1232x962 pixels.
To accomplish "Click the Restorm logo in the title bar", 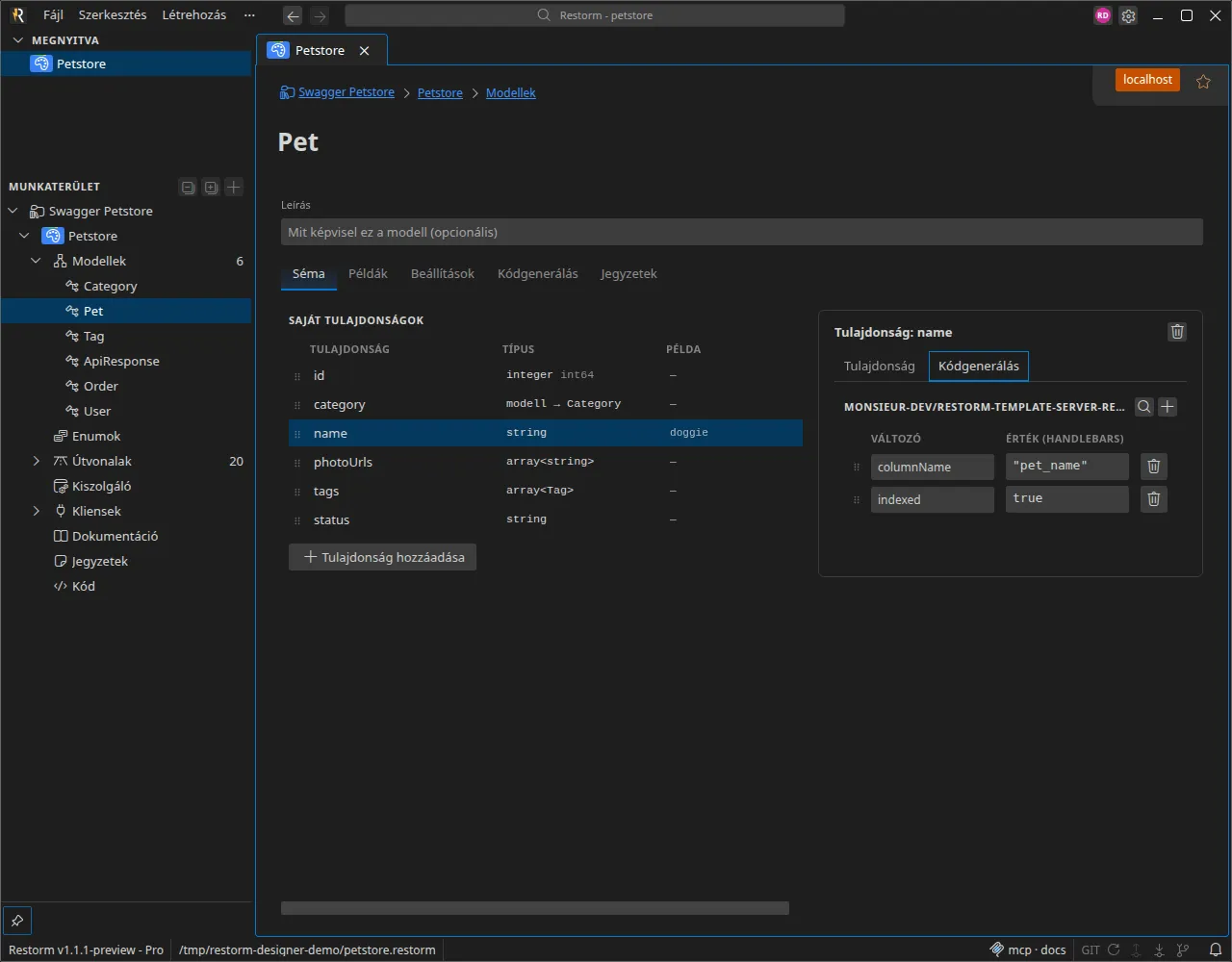I will point(17,15).
